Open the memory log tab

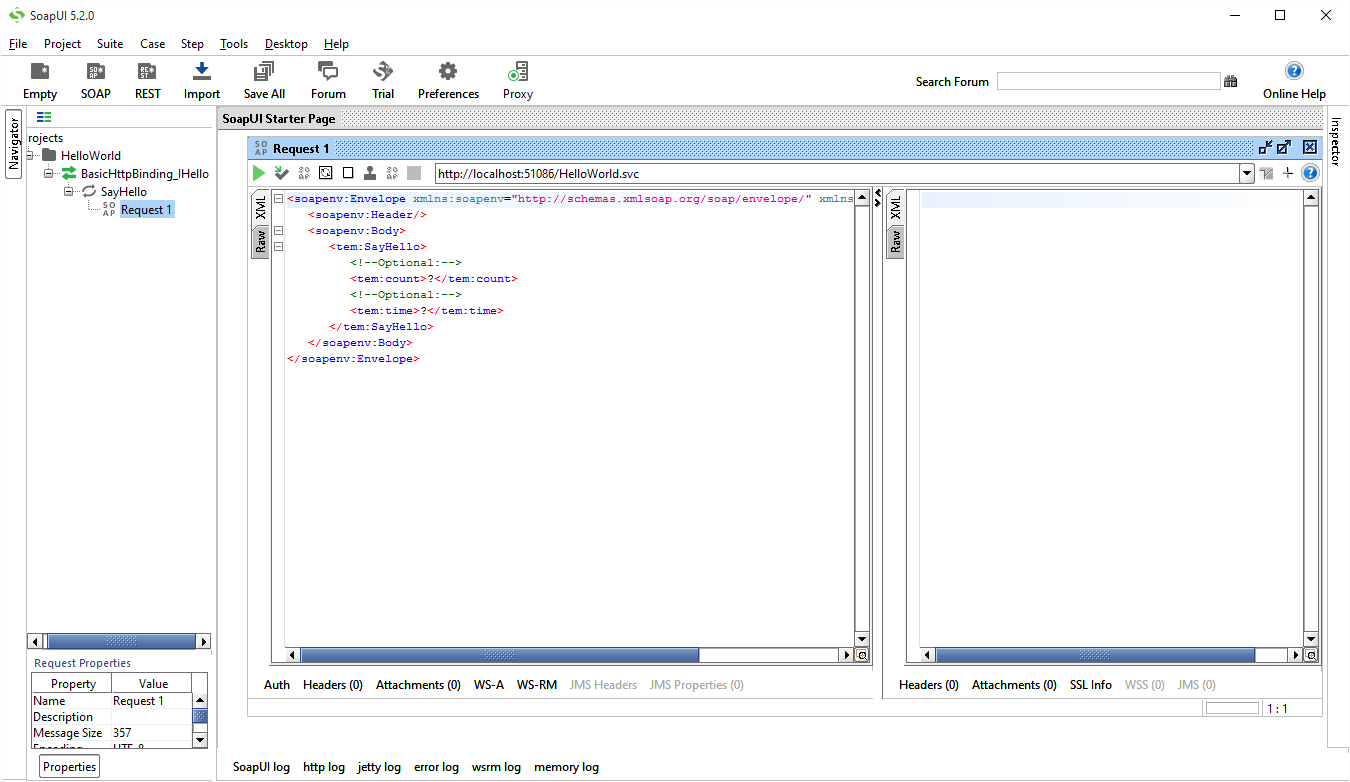point(566,767)
